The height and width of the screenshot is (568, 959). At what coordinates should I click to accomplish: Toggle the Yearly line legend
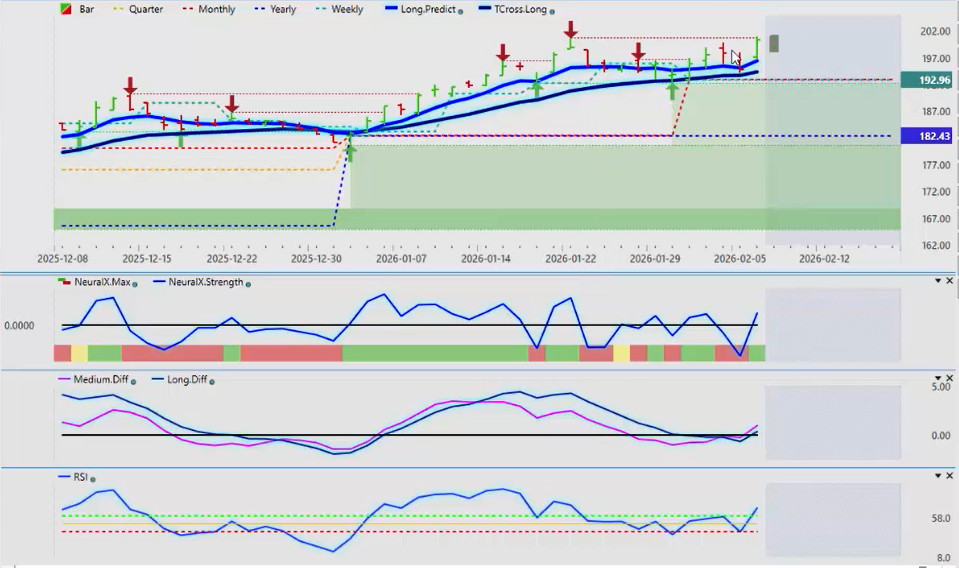coord(277,9)
